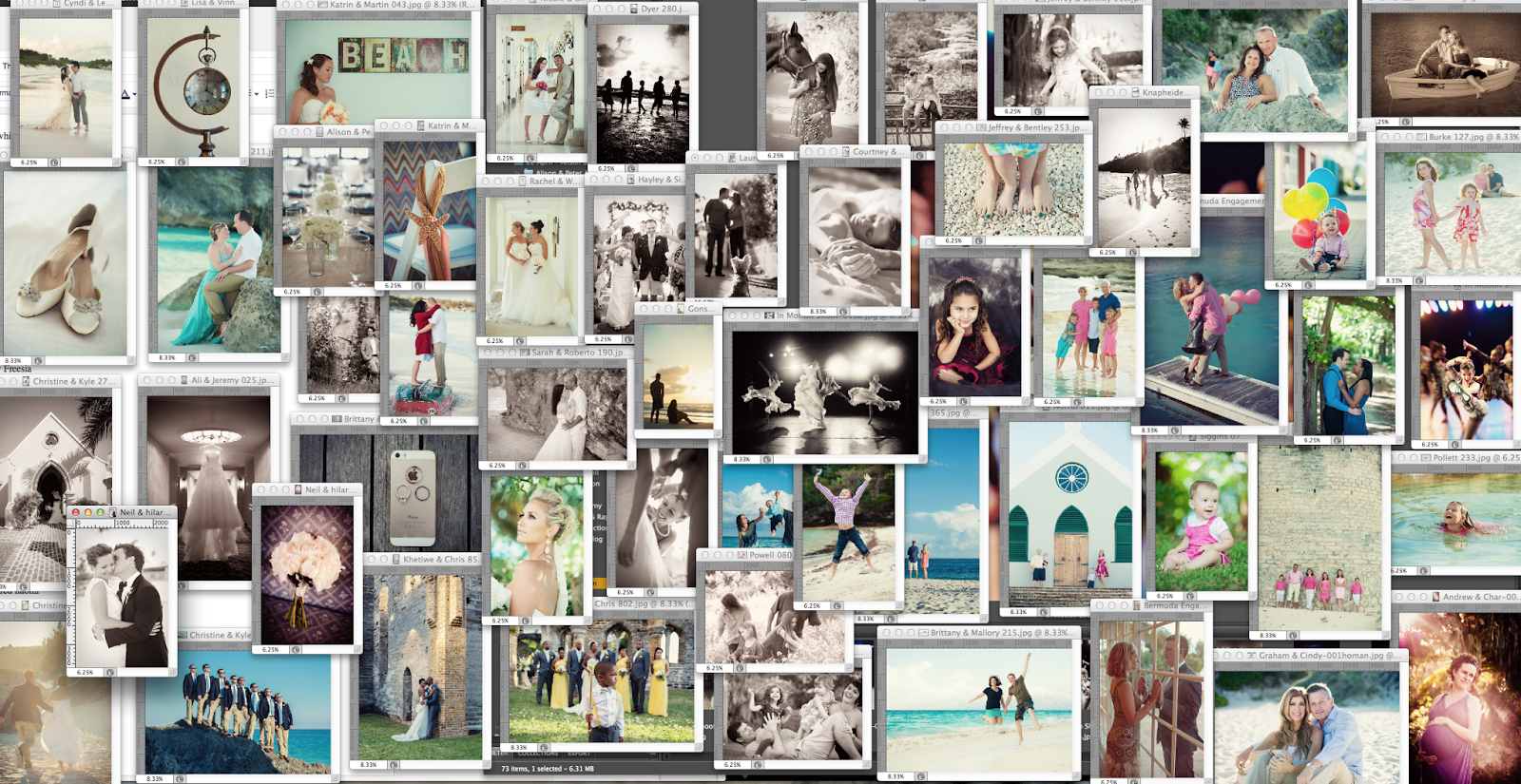Click zoom percentage field under the horse photo

point(776,155)
